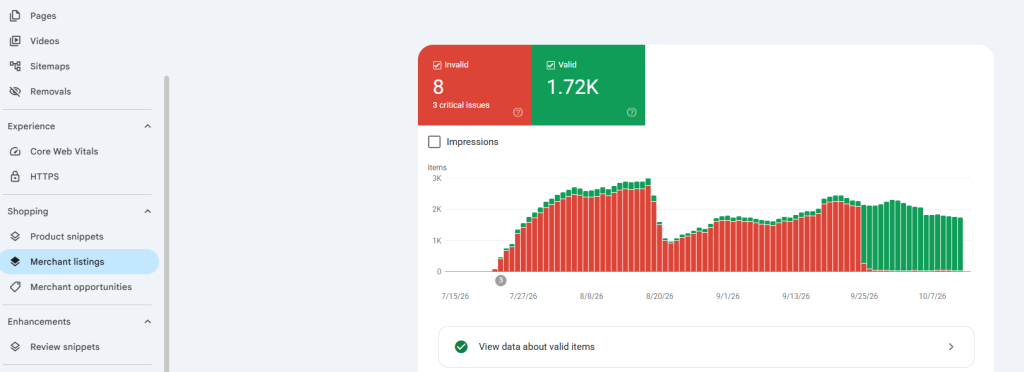Collapse the Enhancements section
Screen dimensions: 1024x372
tap(148, 322)
